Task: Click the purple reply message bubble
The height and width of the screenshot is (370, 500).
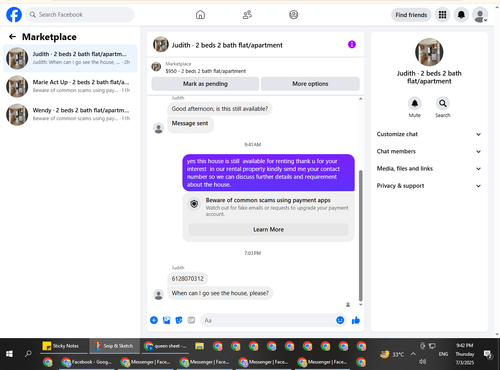Action: click(x=268, y=173)
